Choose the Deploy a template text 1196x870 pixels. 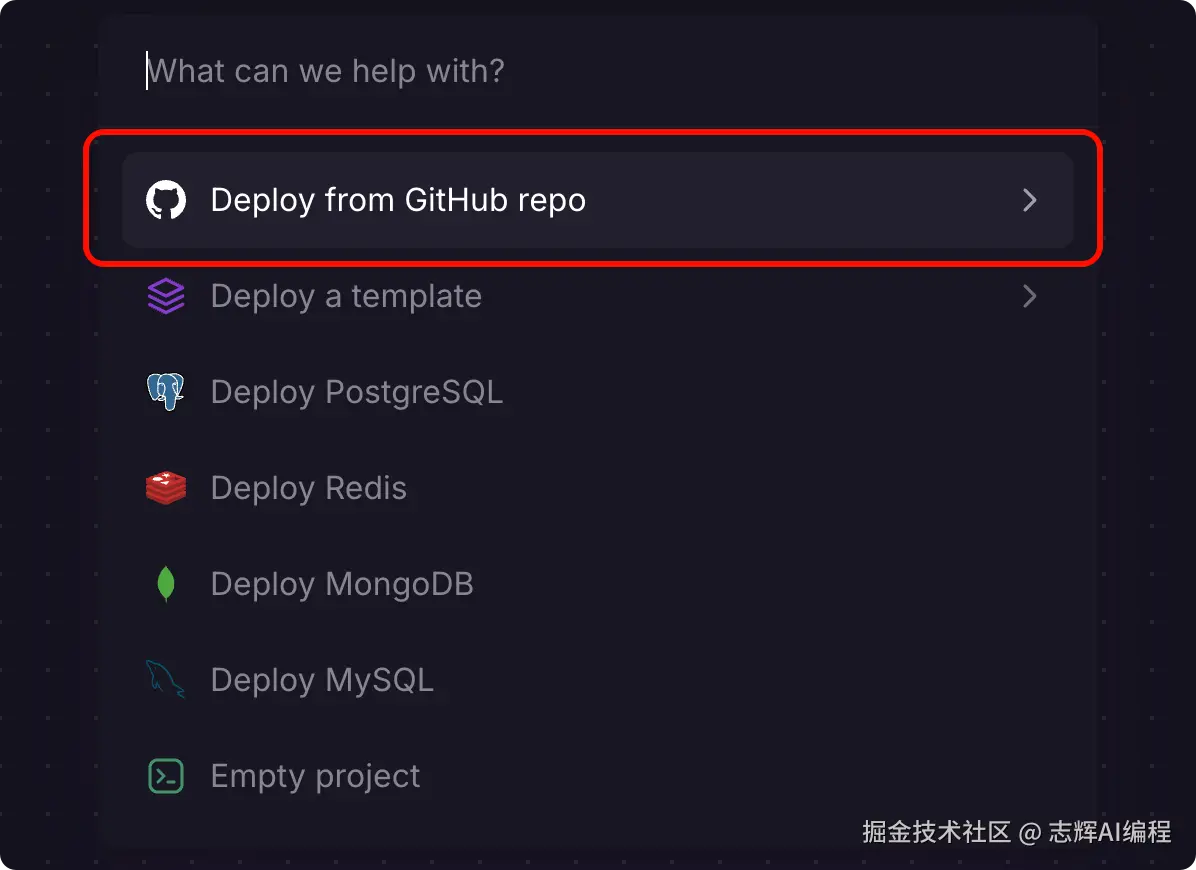tap(346, 296)
